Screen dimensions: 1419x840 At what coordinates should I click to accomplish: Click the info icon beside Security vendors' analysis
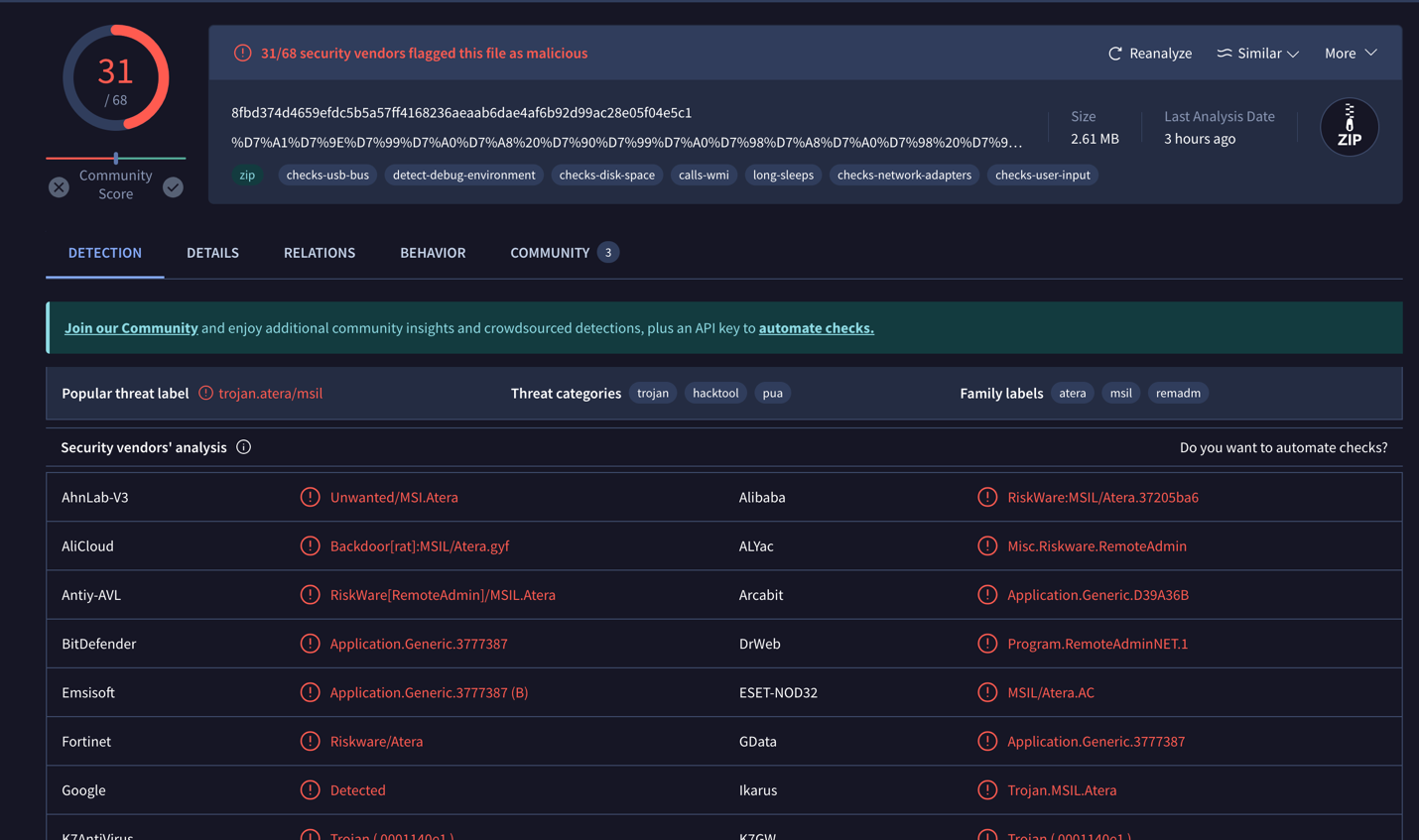243,447
